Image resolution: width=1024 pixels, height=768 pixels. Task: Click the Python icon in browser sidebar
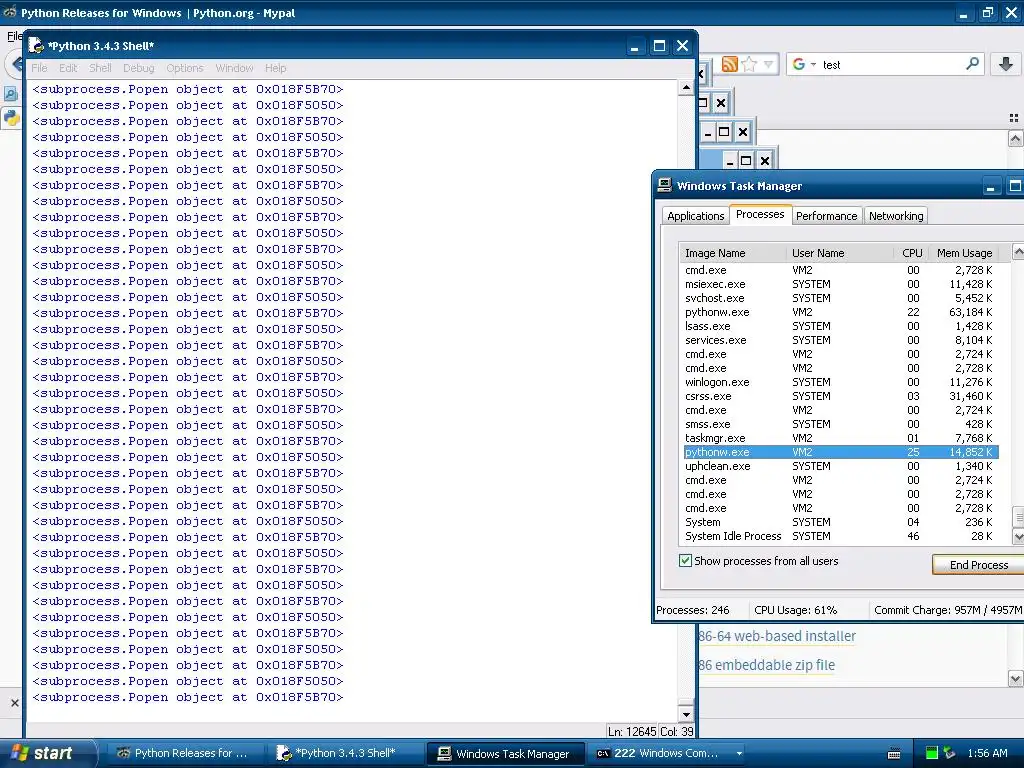(x=11, y=118)
